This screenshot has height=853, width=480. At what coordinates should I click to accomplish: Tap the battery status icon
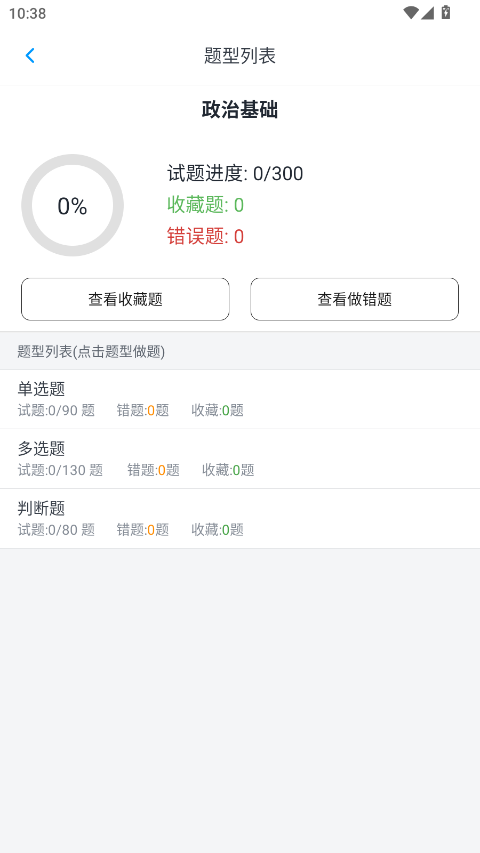pos(446,12)
